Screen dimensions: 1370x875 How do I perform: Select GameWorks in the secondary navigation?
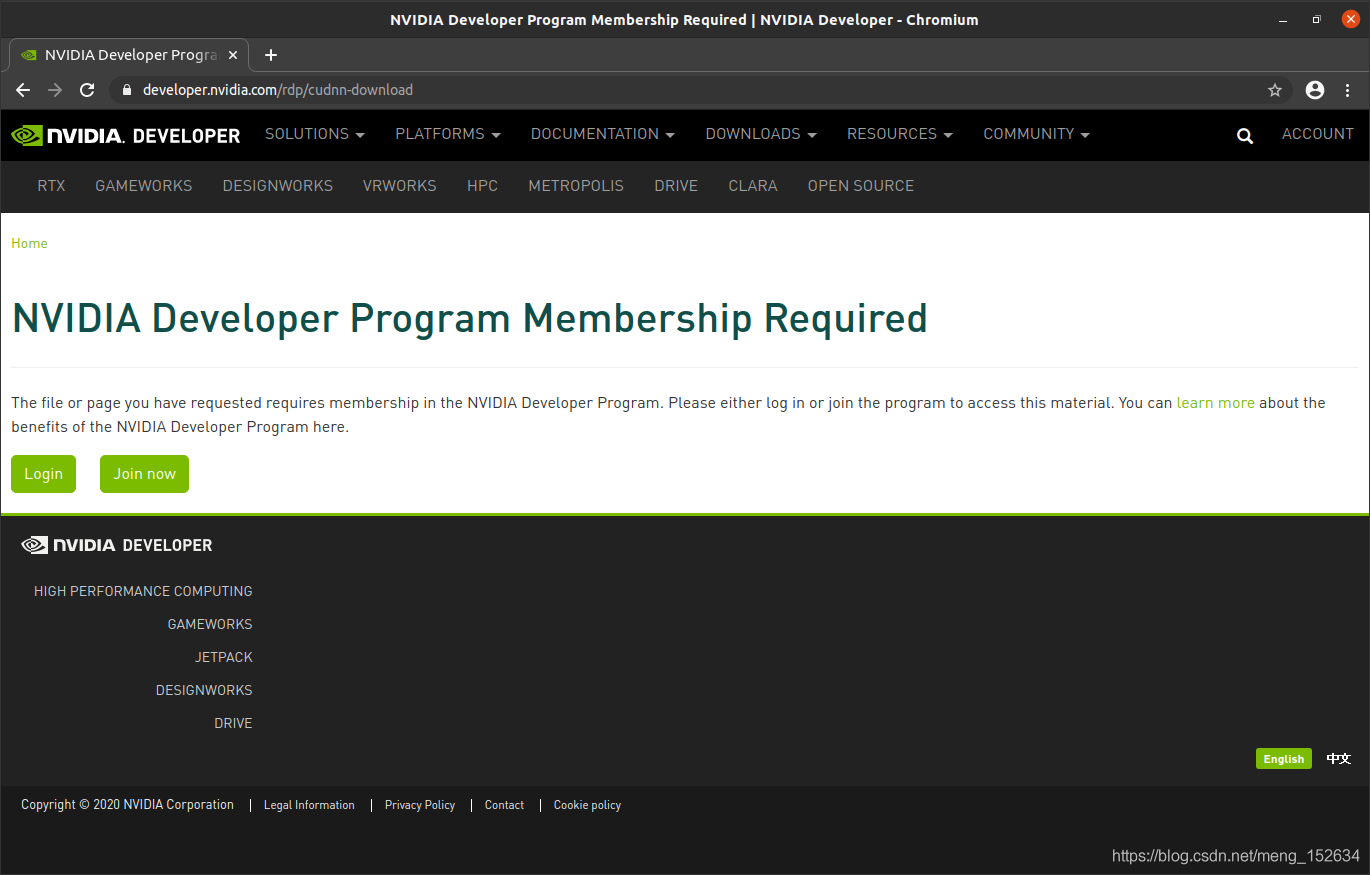point(144,185)
